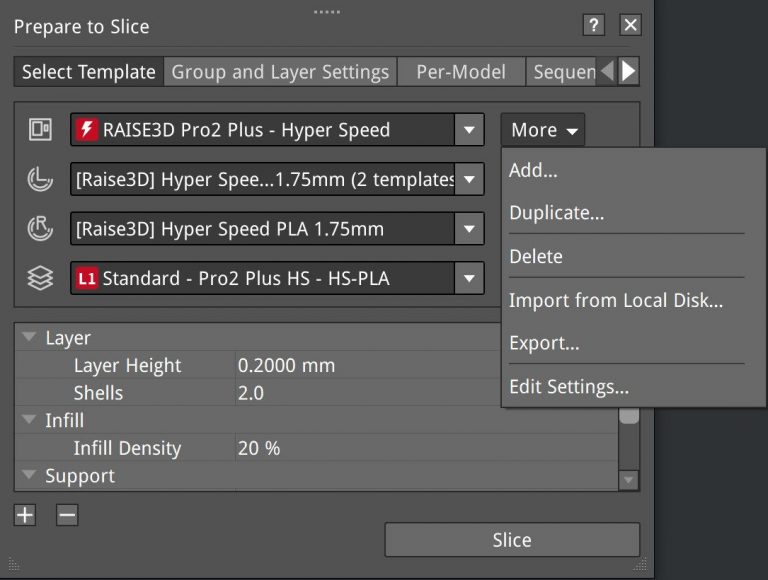The image size is (768, 580).
Task: Collapse the Infill settings section
Action: tap(29, 419)
